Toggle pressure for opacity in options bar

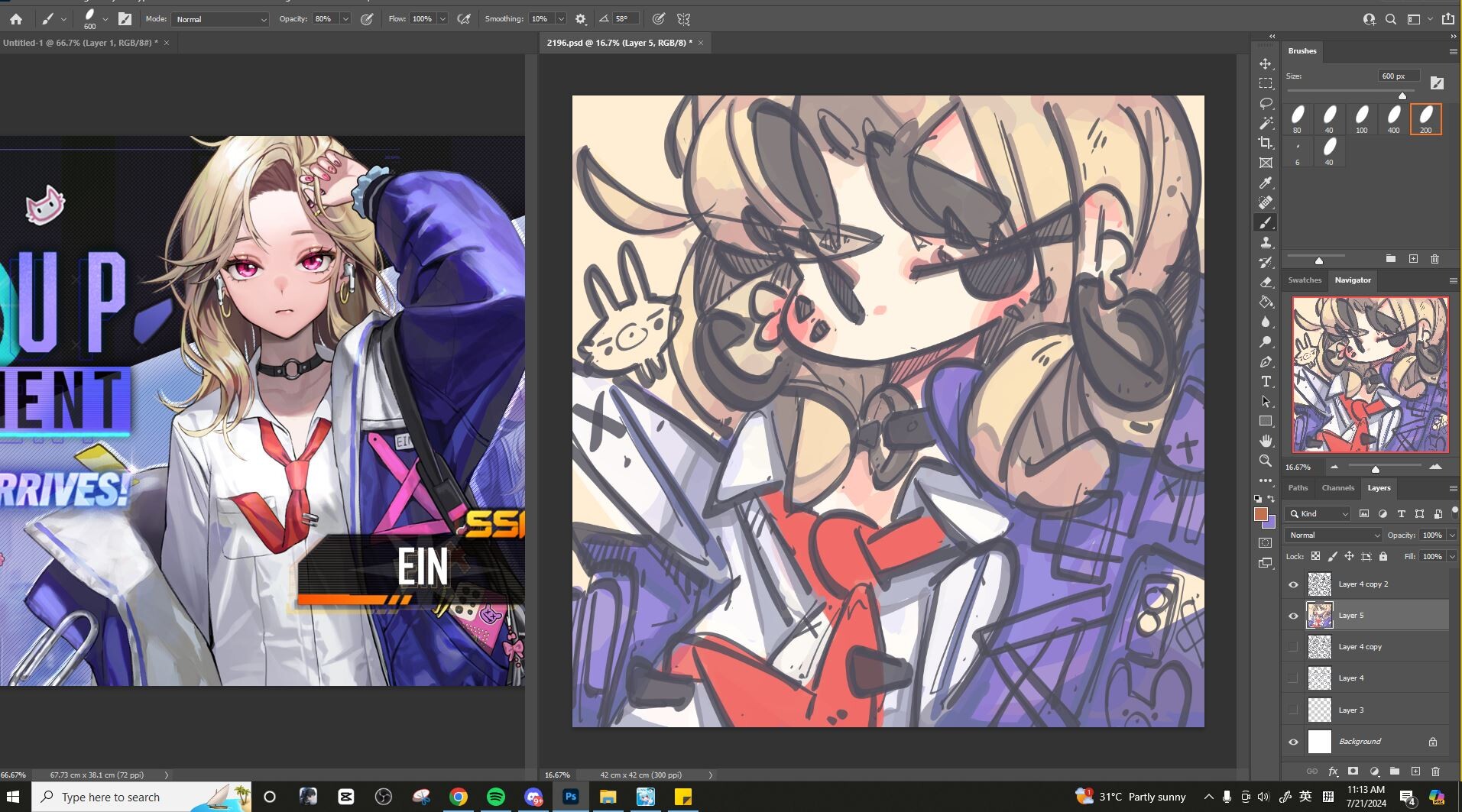(368, 19)
